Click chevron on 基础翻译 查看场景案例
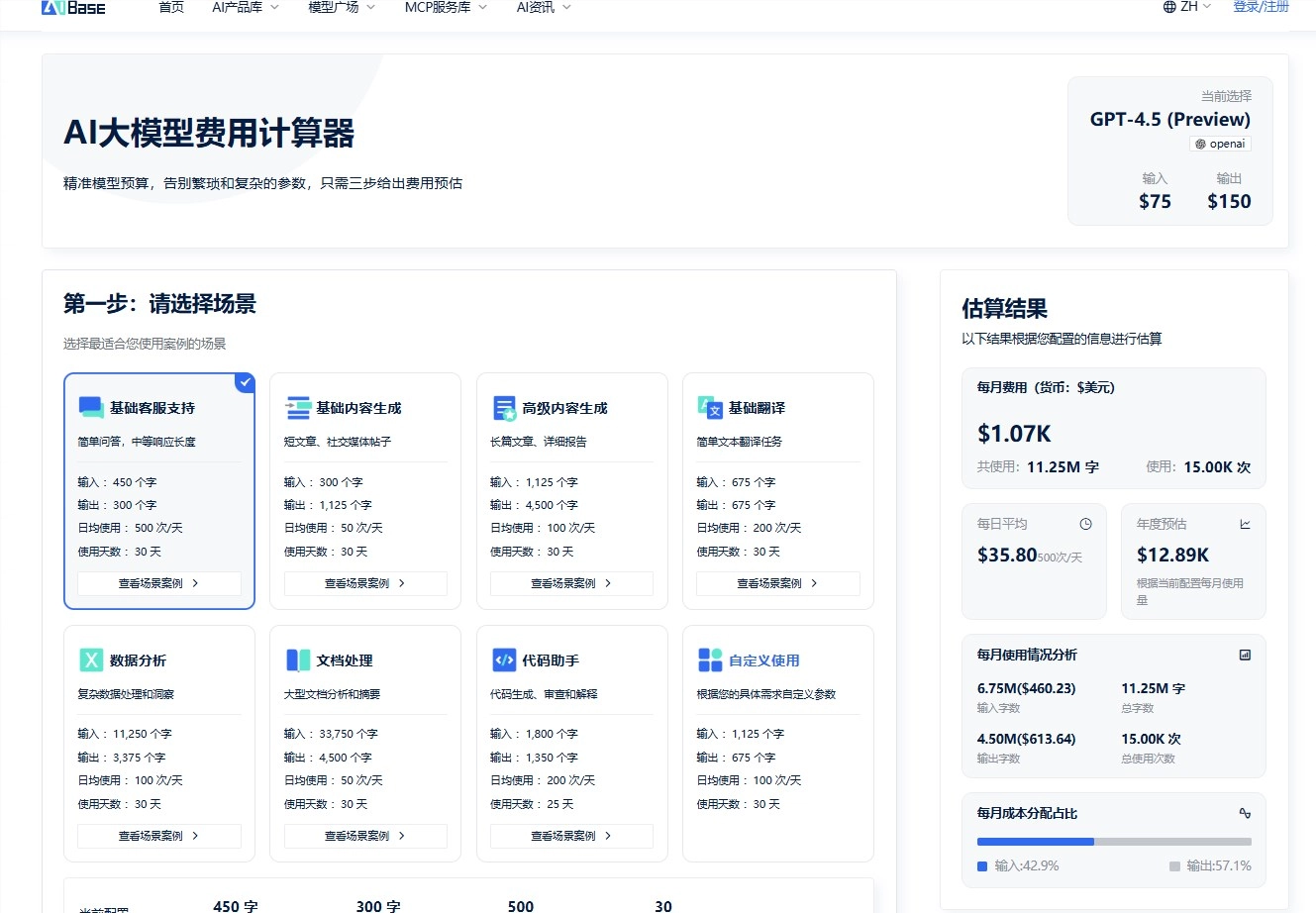The width and height of the screenshot is (1316, 913). click(814, 583)
